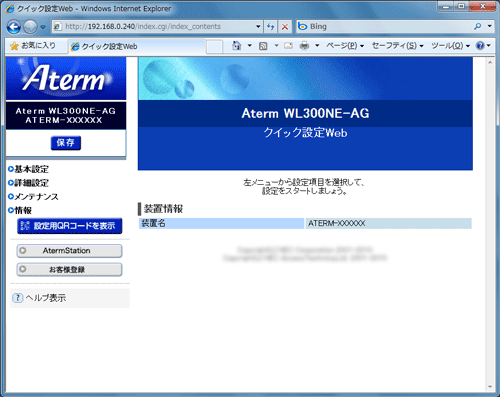Click the blue 保存 save button
Screen dimensions: 500x397
pyautogui.click(x=66, y=143)
